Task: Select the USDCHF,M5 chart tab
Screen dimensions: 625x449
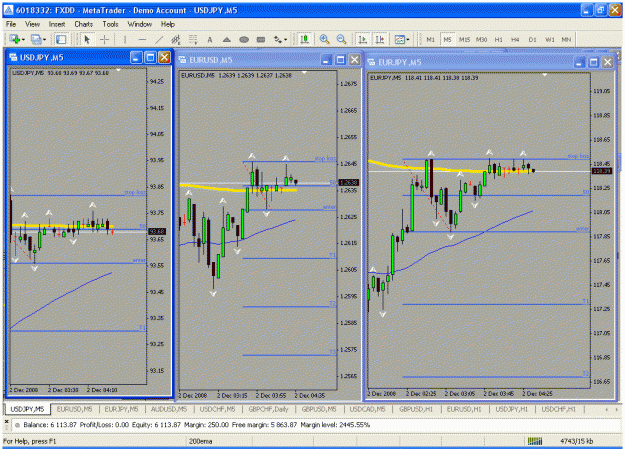Action: (x=218, y=409)
